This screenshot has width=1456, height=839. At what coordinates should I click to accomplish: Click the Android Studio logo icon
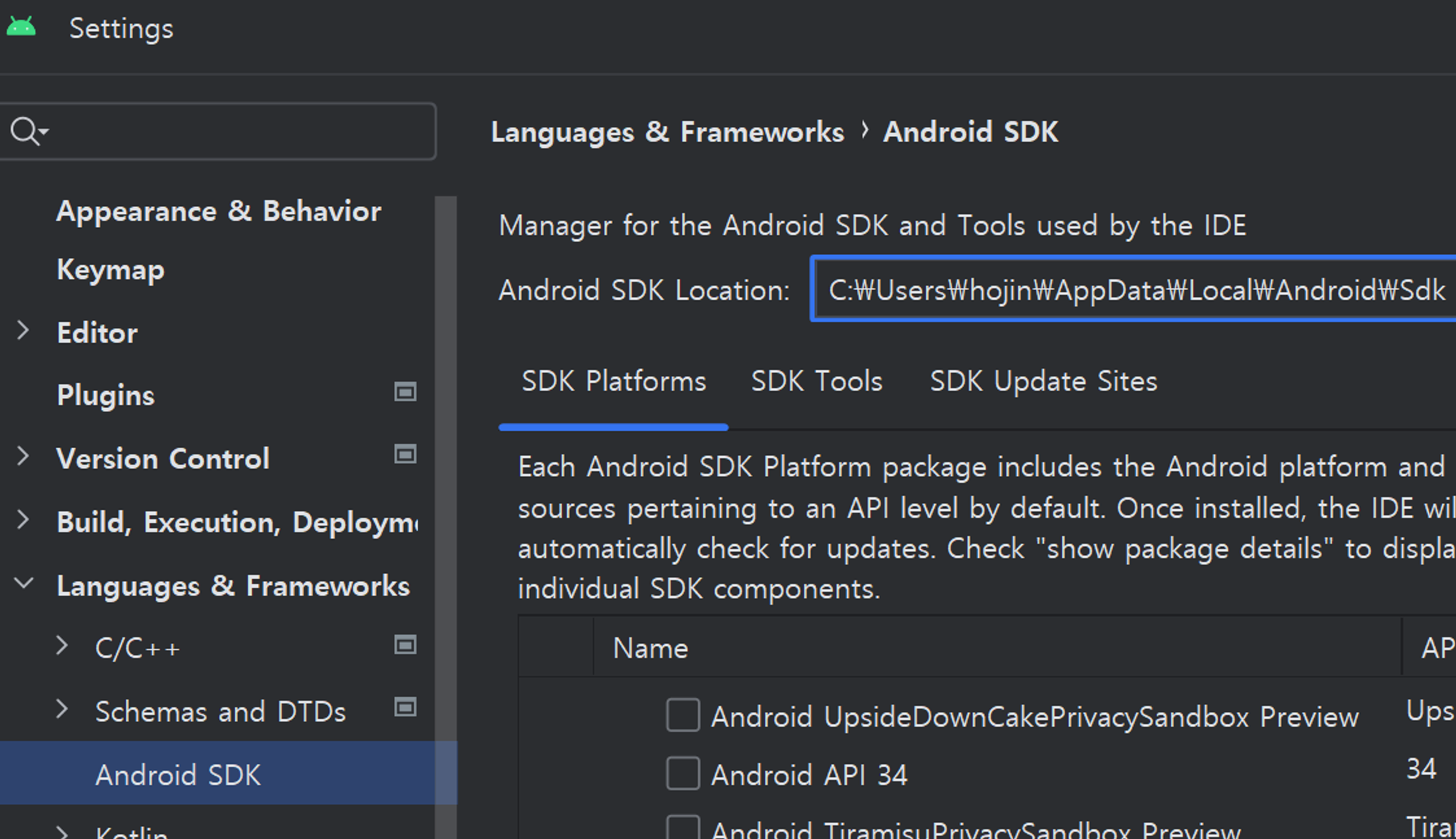pos(21,28)
